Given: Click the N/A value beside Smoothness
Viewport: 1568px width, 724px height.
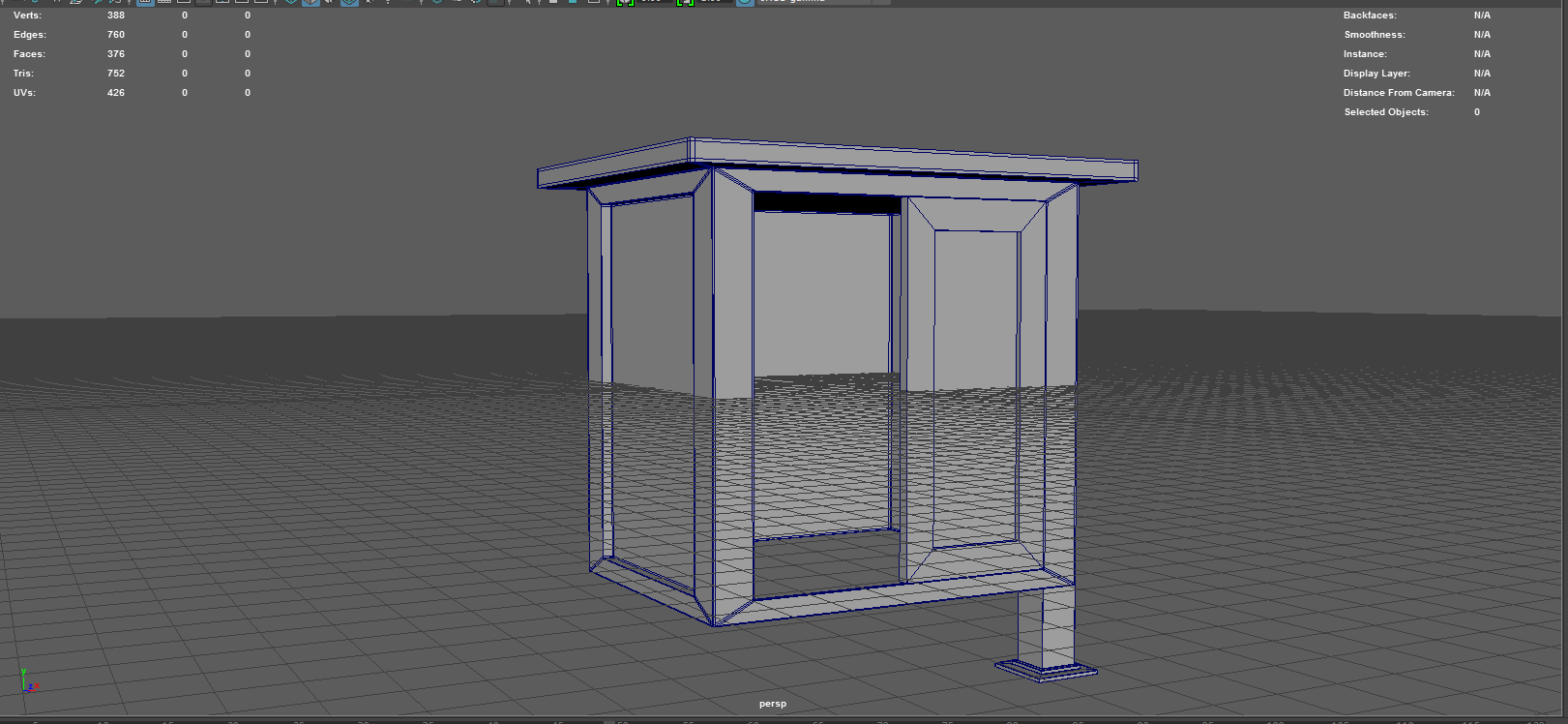Looking at the screenshot, I should (x=1482, y=35).
